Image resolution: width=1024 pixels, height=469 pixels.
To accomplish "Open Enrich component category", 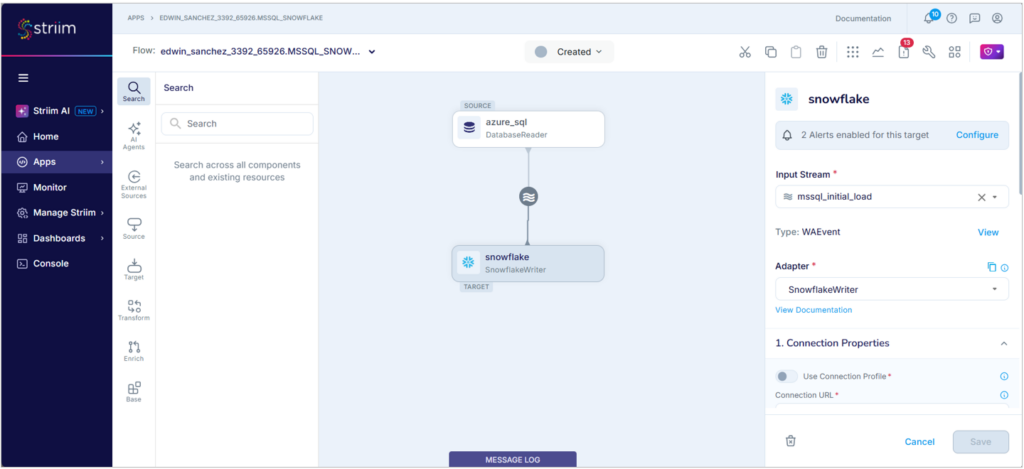I will tap(134, 351).
